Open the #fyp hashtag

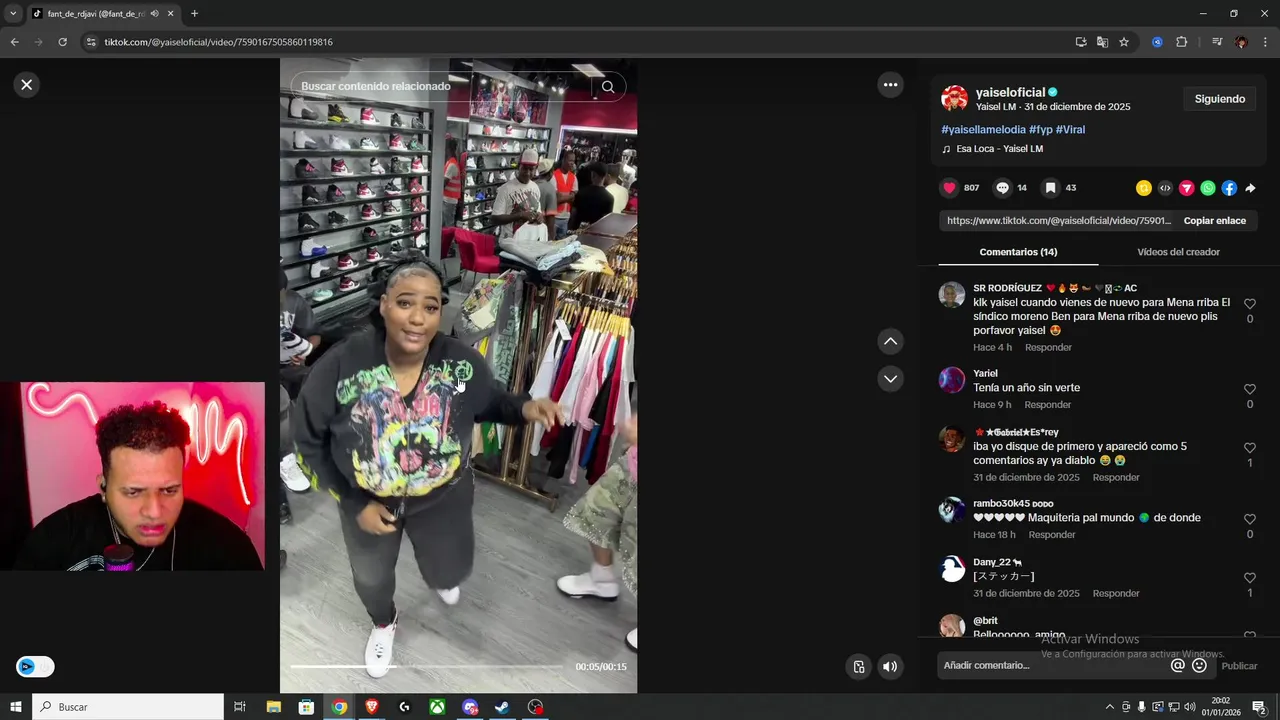point(1040,130)
